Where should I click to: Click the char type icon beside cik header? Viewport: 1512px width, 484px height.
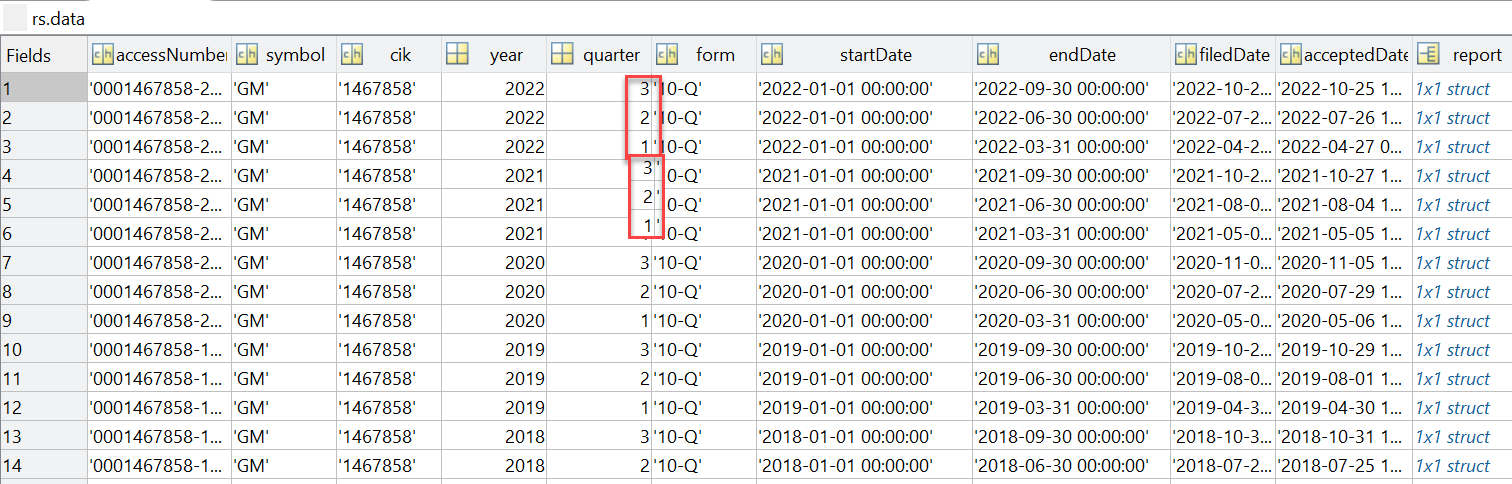(351, 55)
